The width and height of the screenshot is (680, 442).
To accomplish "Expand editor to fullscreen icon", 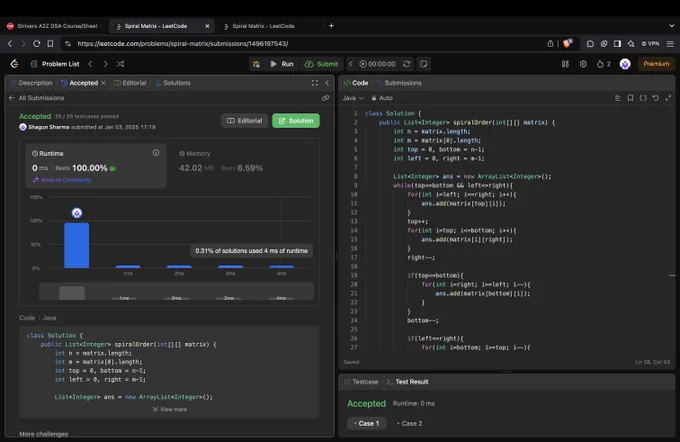I will click(668, 98).
